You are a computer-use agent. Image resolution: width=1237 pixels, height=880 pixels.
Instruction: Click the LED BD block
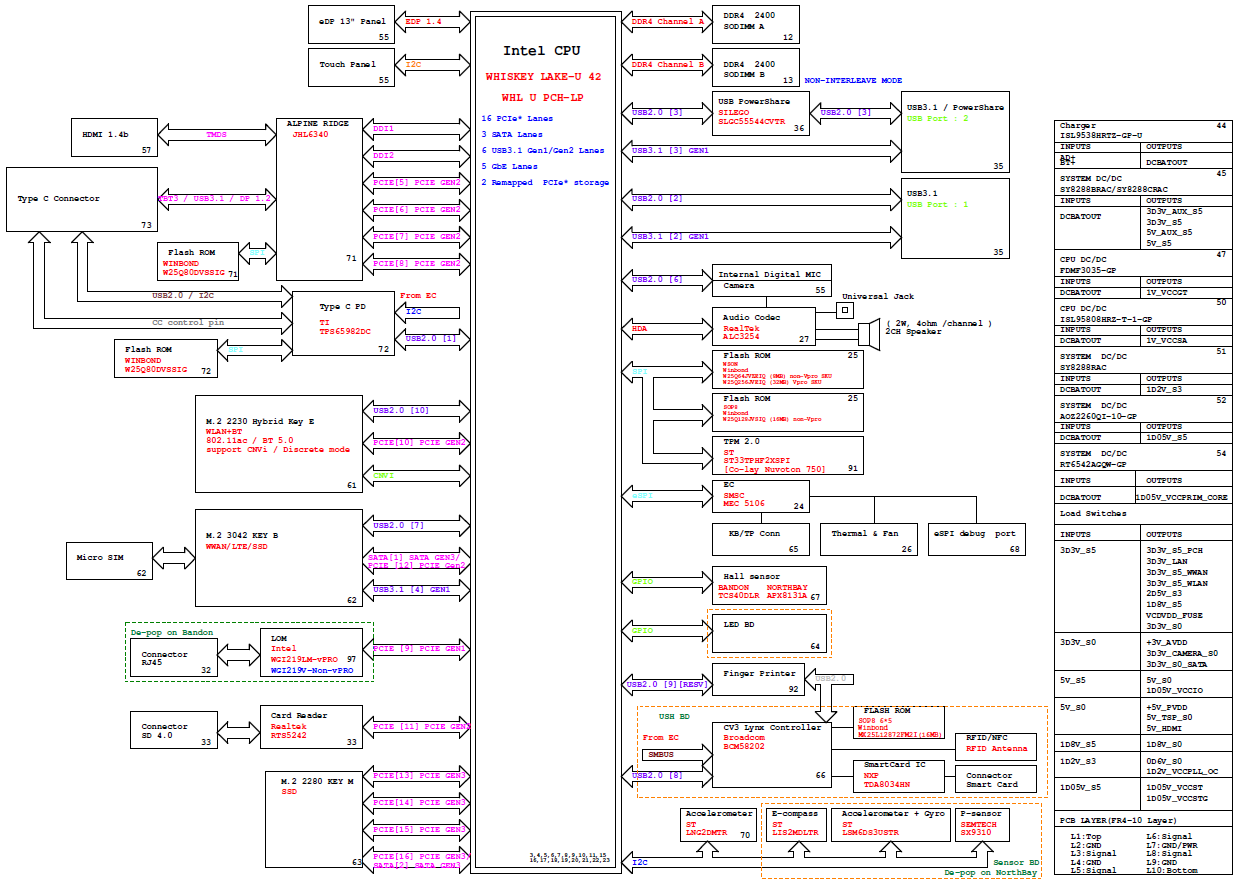click(770, 634)
